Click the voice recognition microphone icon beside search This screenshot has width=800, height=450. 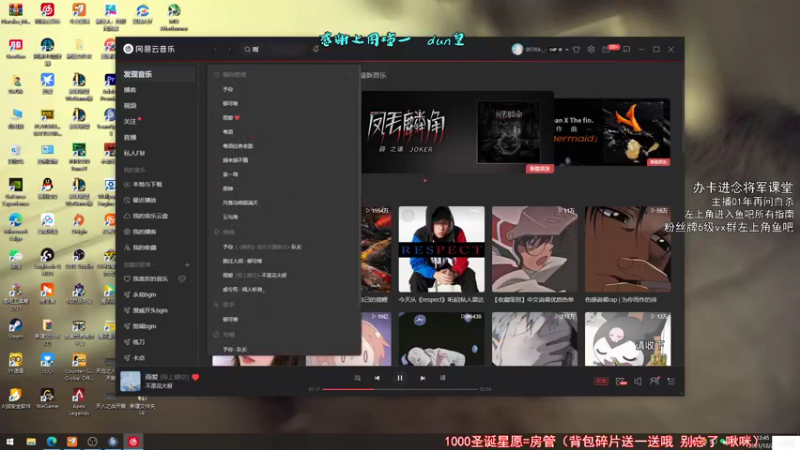point(316,49)
